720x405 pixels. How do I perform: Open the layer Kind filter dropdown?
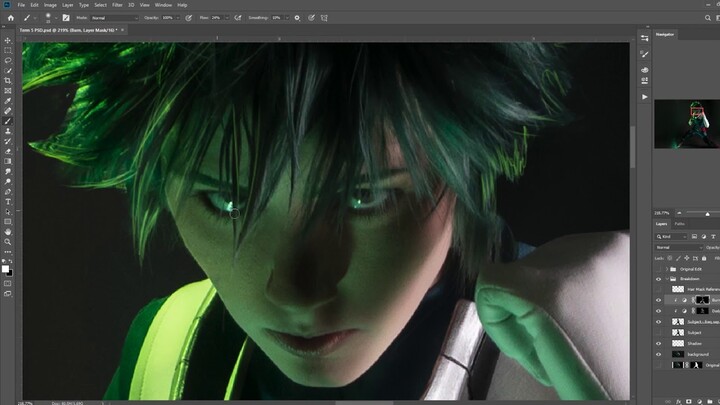click(671, 236)
